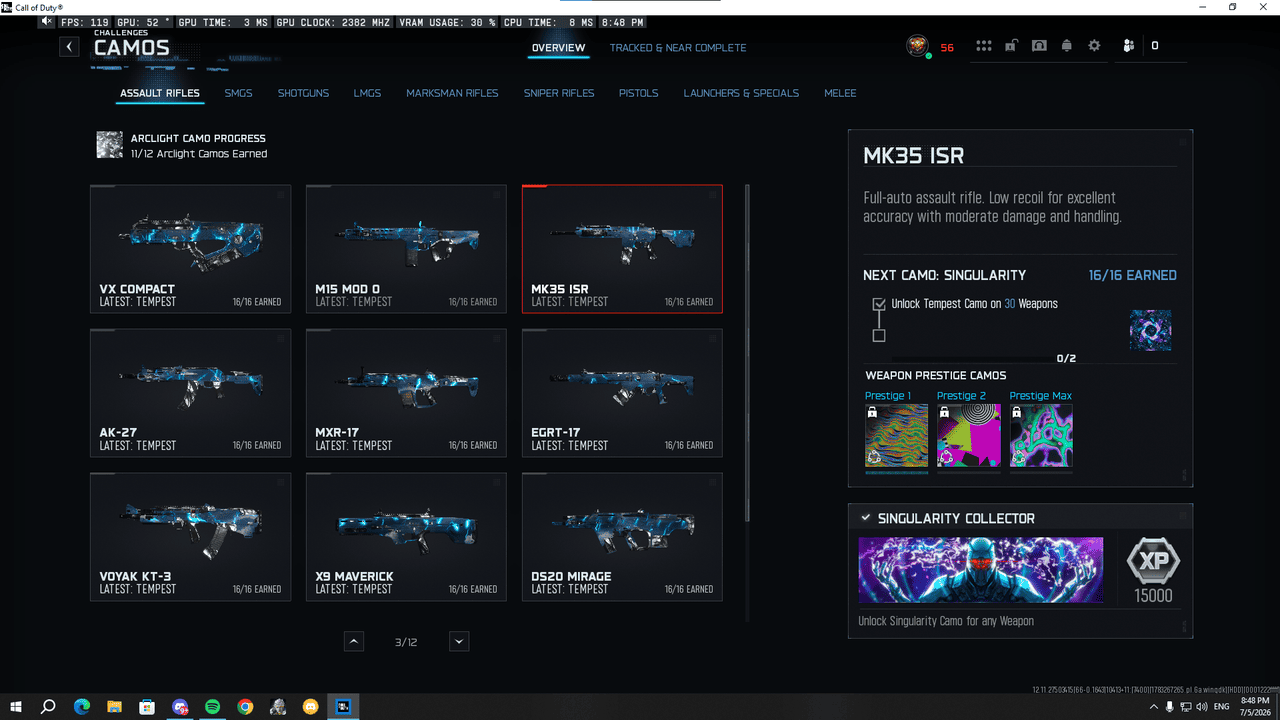Open the notifications bell icon

pos(1067,46)
